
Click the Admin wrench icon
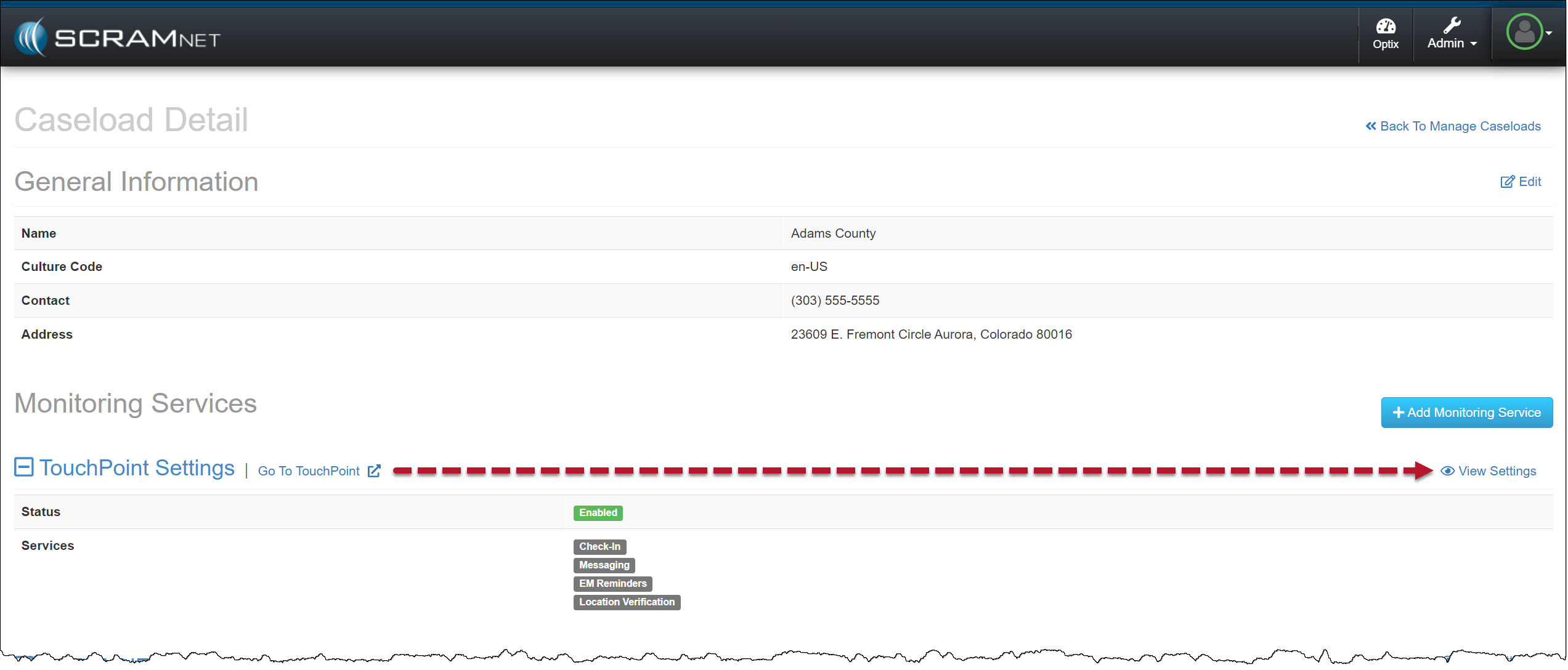point(1452,25)
